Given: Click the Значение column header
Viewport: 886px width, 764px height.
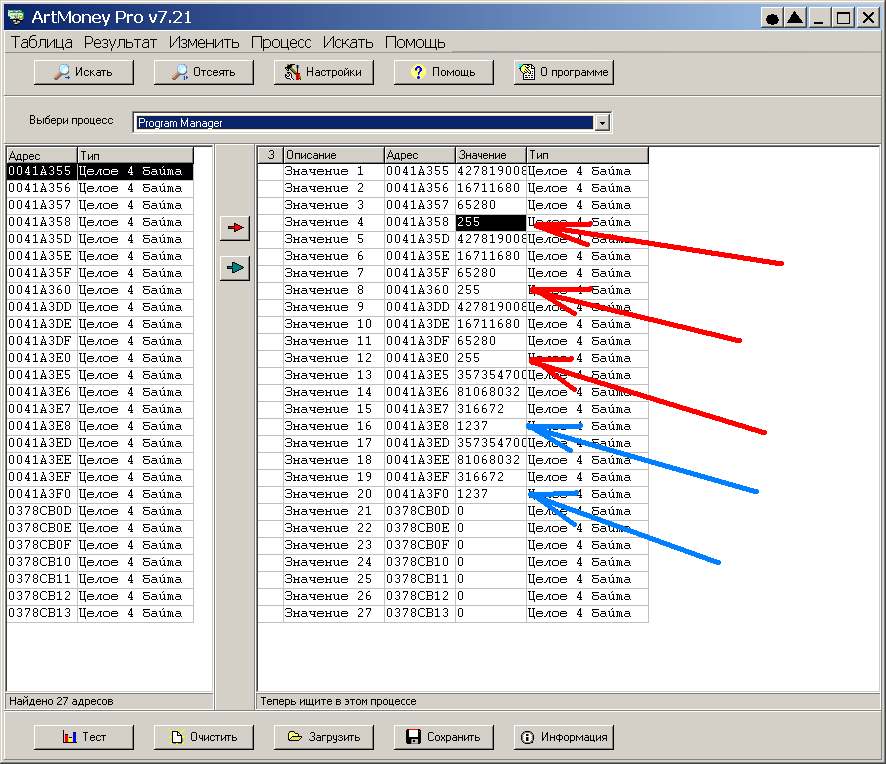Looking at the screenshot, I should pos(490,155).
